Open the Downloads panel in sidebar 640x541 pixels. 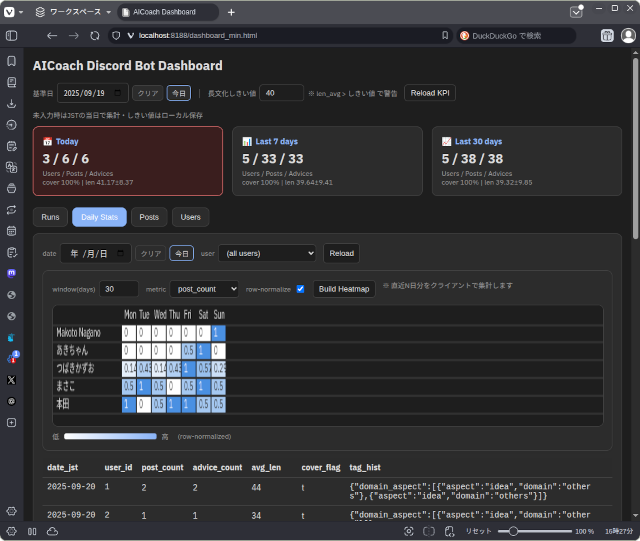12,103
